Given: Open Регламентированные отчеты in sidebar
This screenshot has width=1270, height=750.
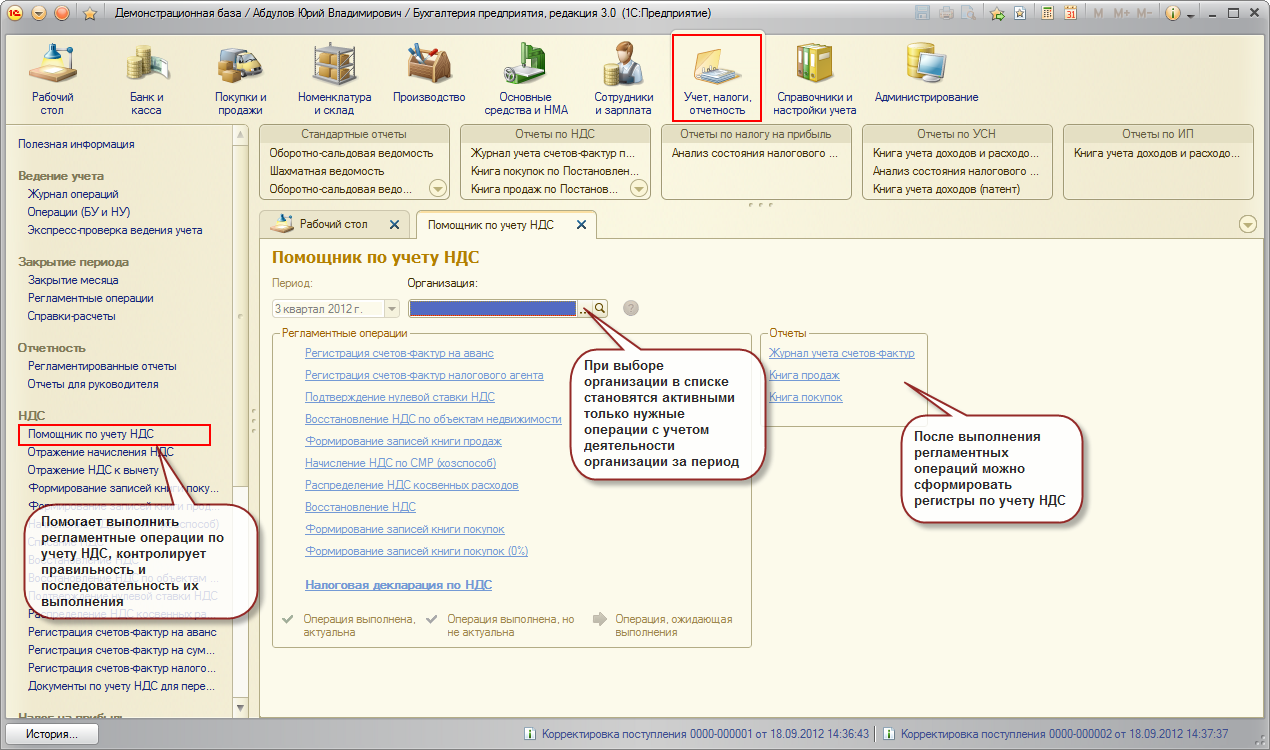Looking at the screenshot, I should click(x=102, y=366).
